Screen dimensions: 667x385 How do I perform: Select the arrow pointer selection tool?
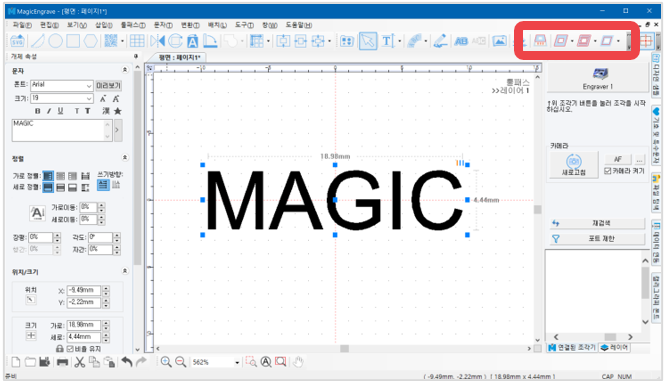(368, 41)
